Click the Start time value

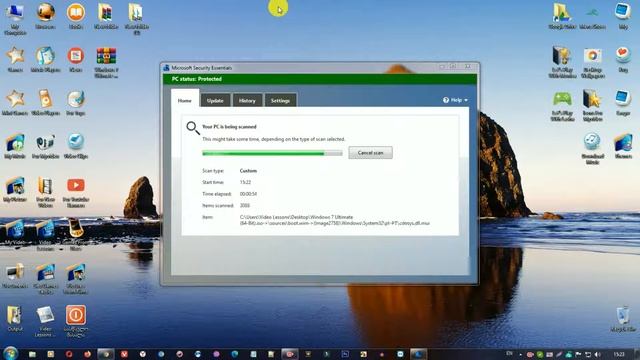click(245, 182)
